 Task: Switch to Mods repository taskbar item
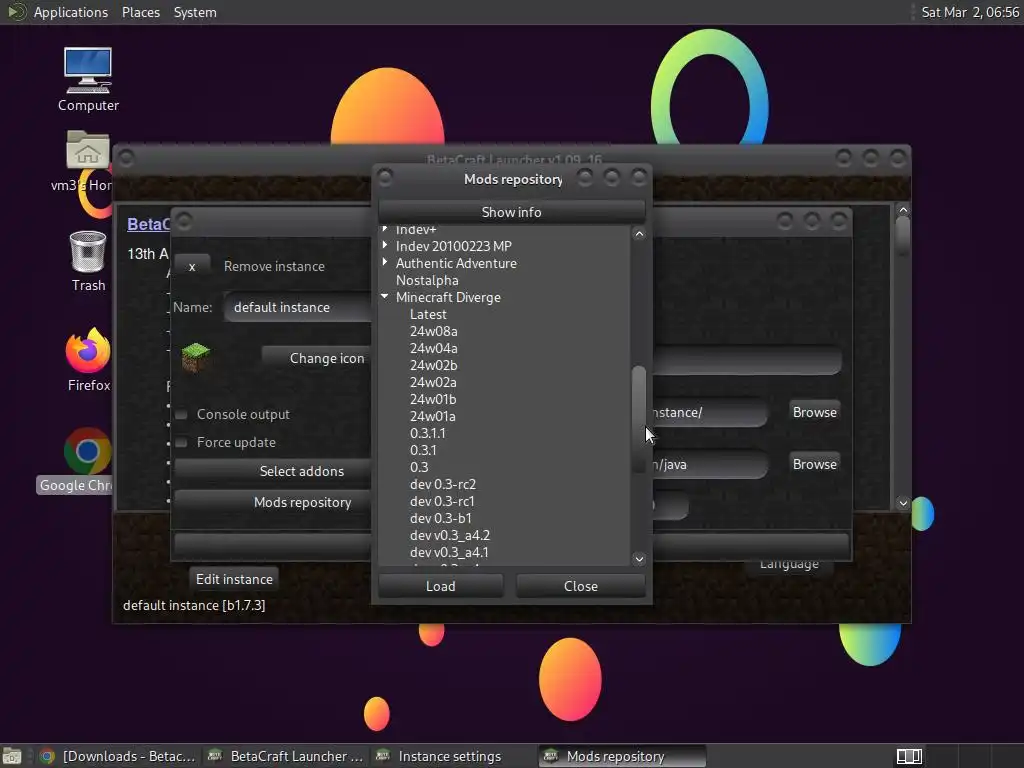pos(622,756)
